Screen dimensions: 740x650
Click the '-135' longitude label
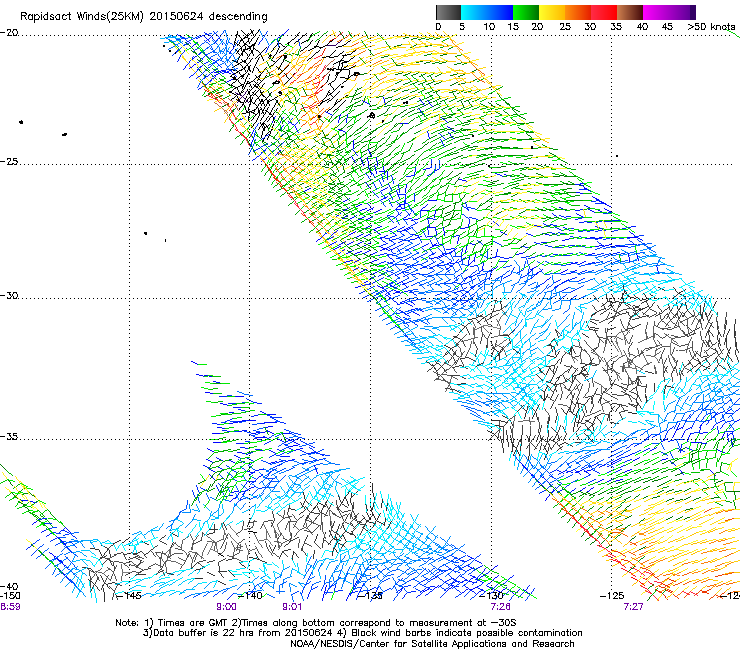(370, 596)
